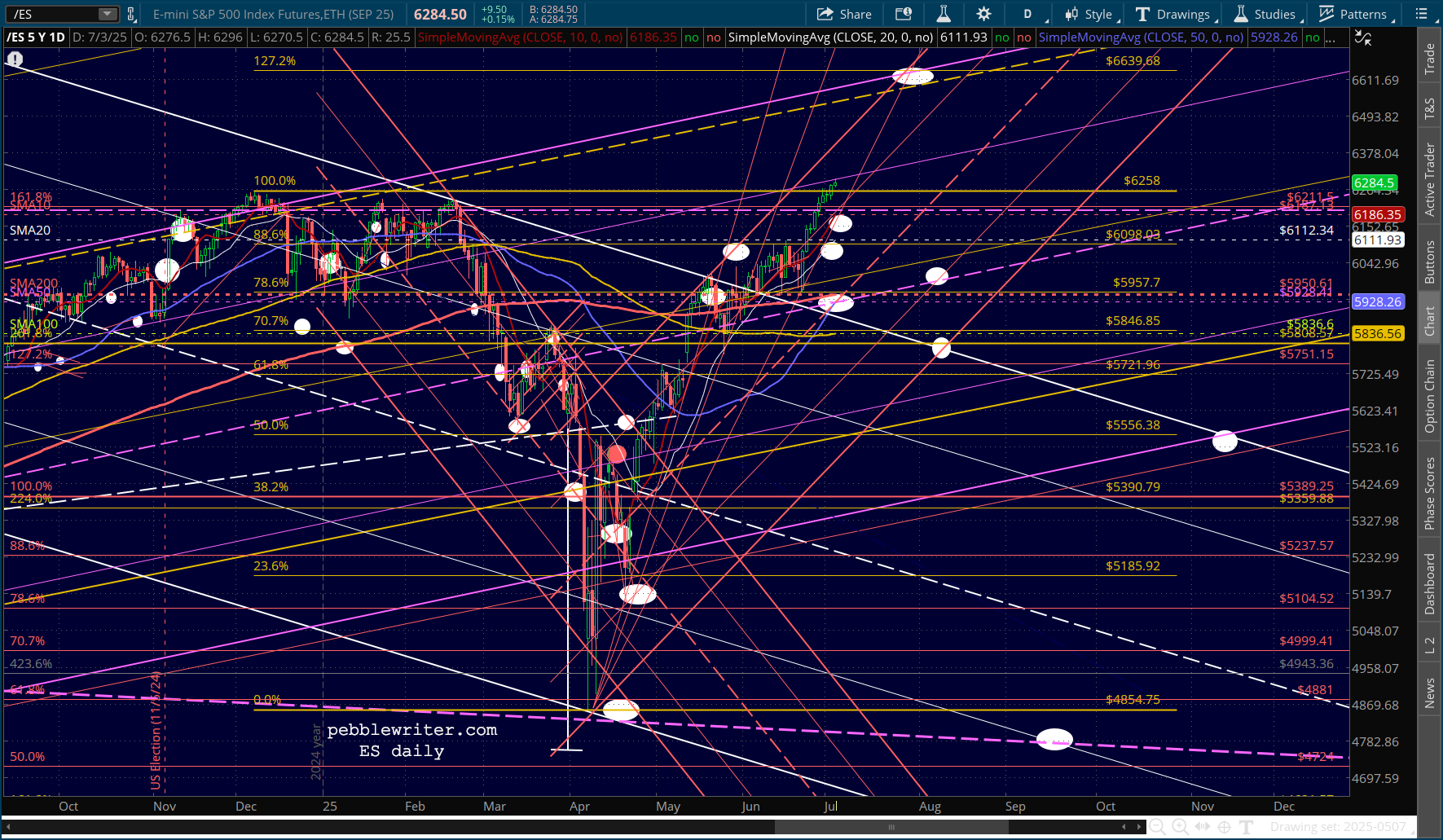Open the L2 sidebar tab
The height and width of the screenshot is (840, 1443).
click(x=1429, y=646)
